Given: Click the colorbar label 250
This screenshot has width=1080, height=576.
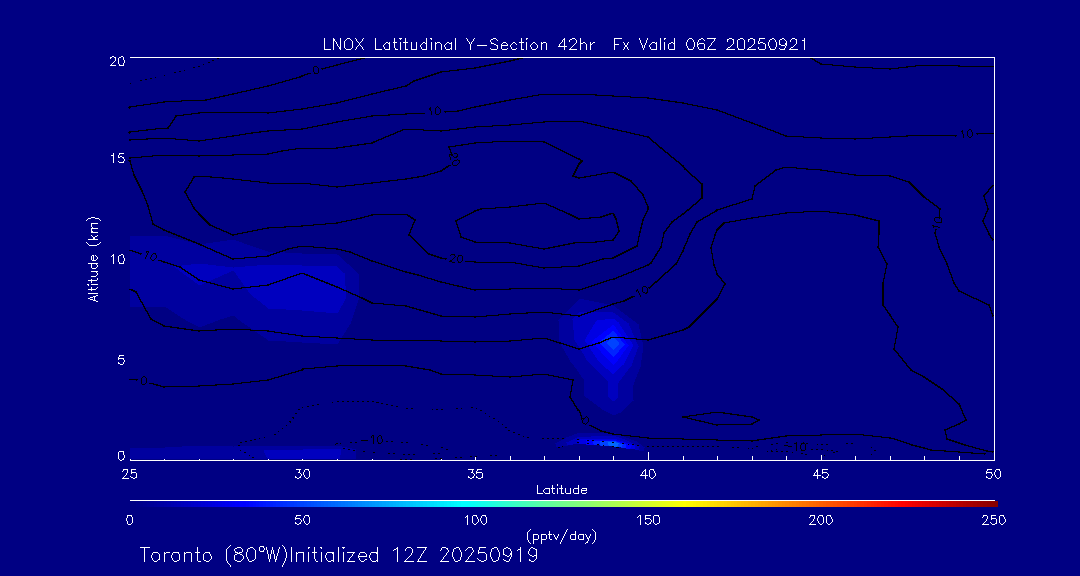Looking at the screenshot, I should point(993,520).
